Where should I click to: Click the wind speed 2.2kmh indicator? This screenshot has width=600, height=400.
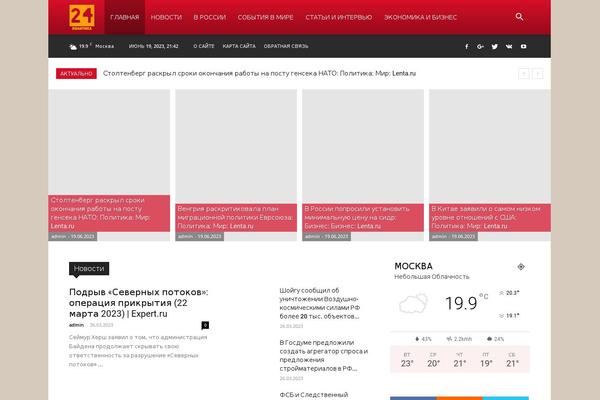(459, 339)
